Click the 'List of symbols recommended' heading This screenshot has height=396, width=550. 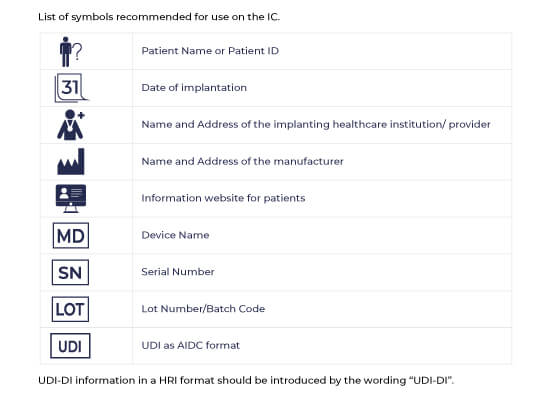pos(159,17)
